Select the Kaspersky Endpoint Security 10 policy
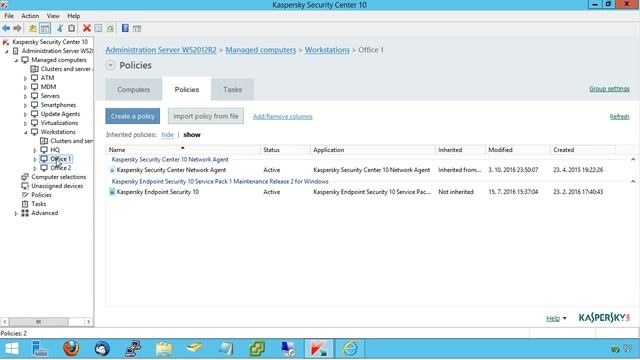The image size is (640, 360). (158, 192)
